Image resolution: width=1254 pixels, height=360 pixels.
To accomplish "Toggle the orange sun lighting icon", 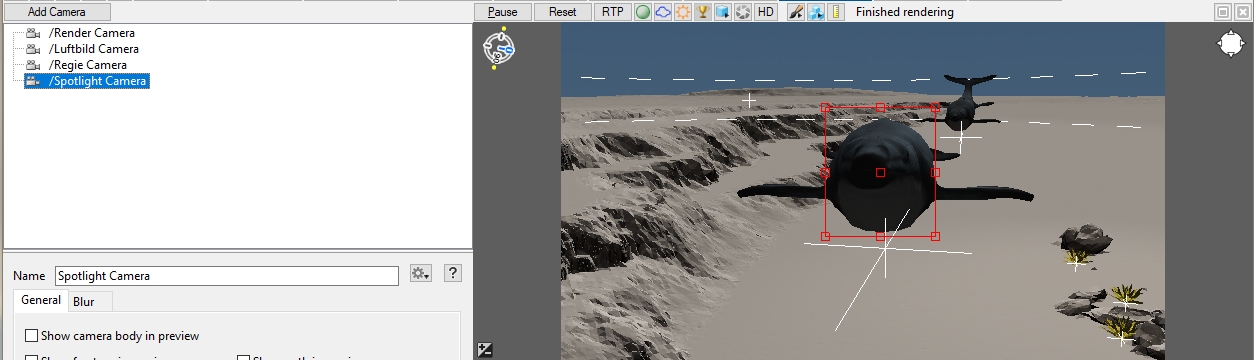I will click(x=683, y=12).
